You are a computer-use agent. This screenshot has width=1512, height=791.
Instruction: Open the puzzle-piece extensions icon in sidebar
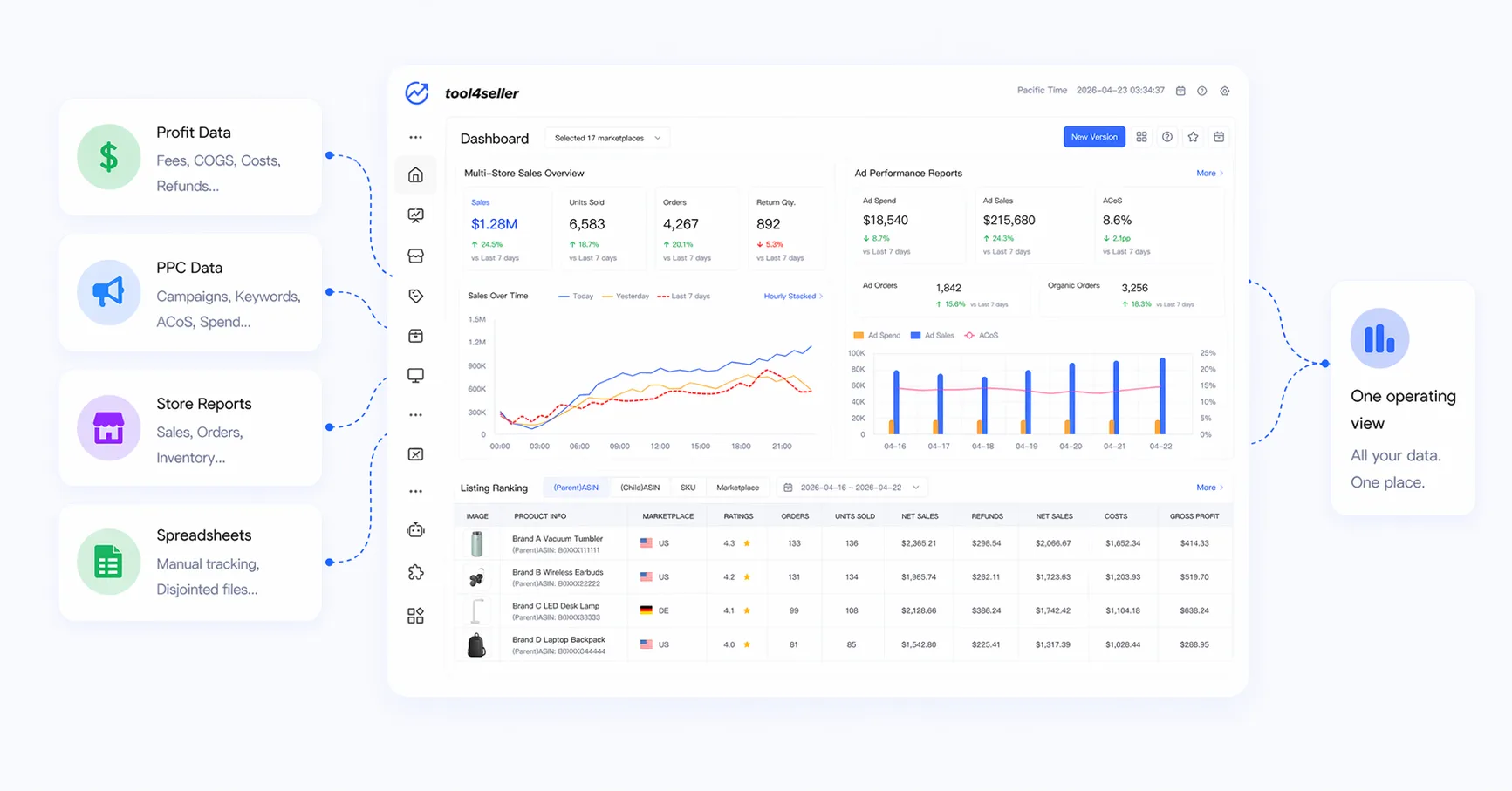pos(415,572)
